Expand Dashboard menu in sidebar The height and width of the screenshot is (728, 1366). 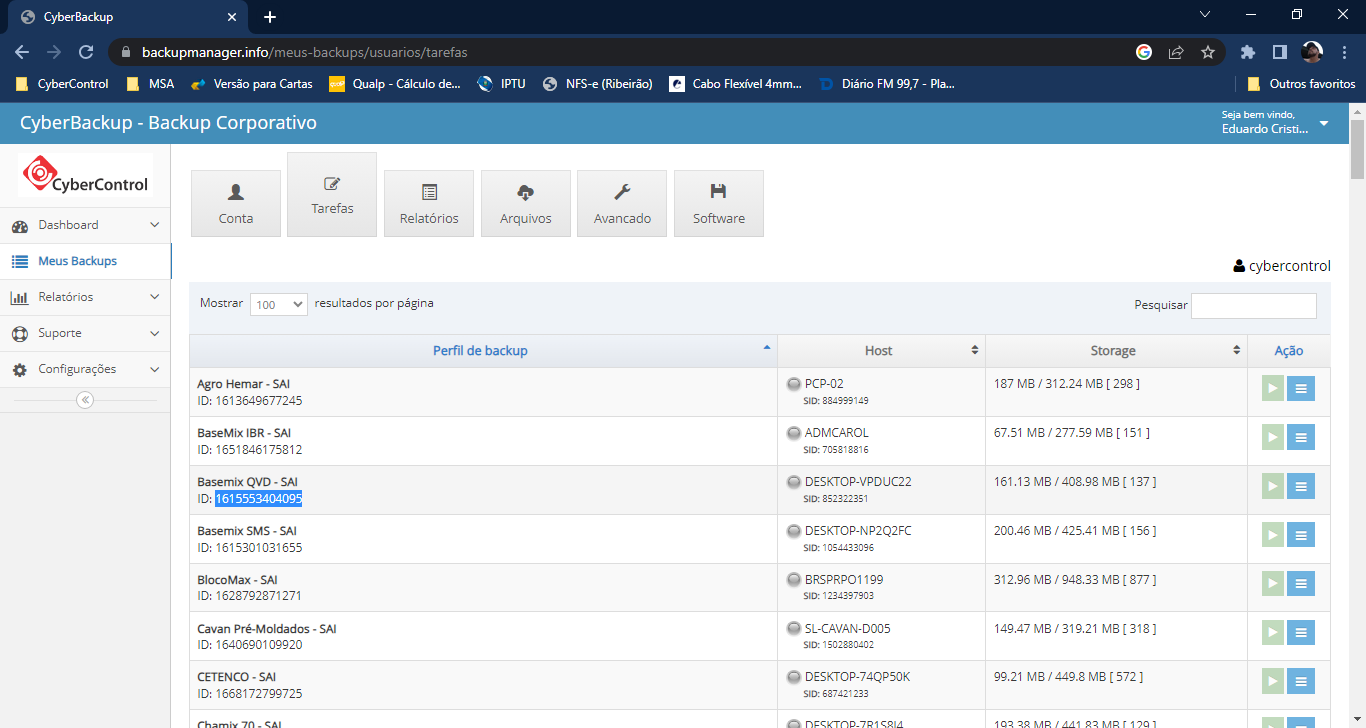85,225
